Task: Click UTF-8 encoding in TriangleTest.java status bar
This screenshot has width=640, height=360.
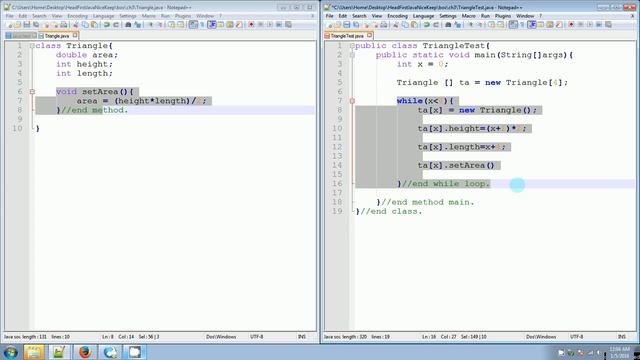Action: pos(576,337)
